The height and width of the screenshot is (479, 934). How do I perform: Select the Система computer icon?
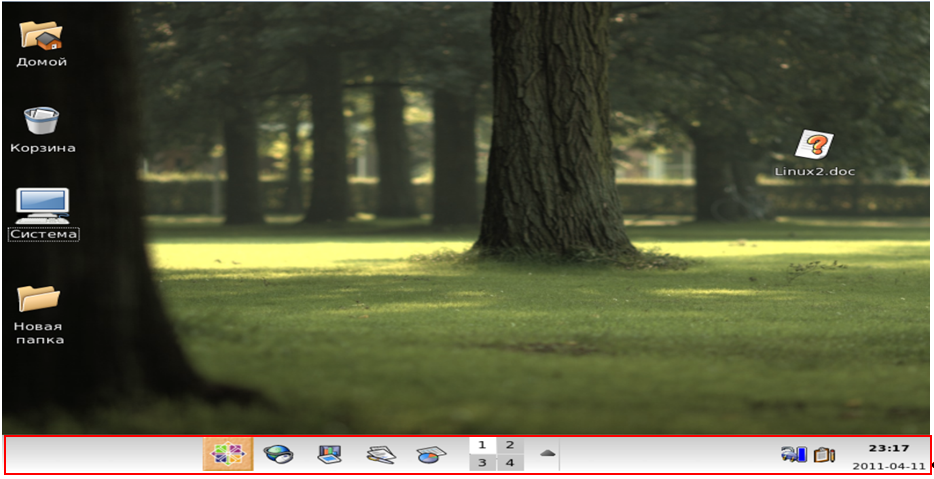(x=42, y=206)
